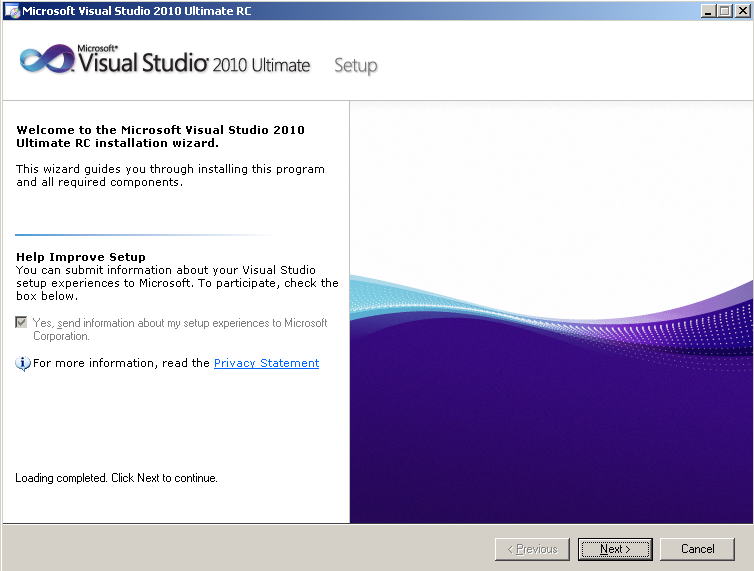The height and width of the screenshot is (571, 754).
Task: Maximize the setup window
Action: [725, 11]
